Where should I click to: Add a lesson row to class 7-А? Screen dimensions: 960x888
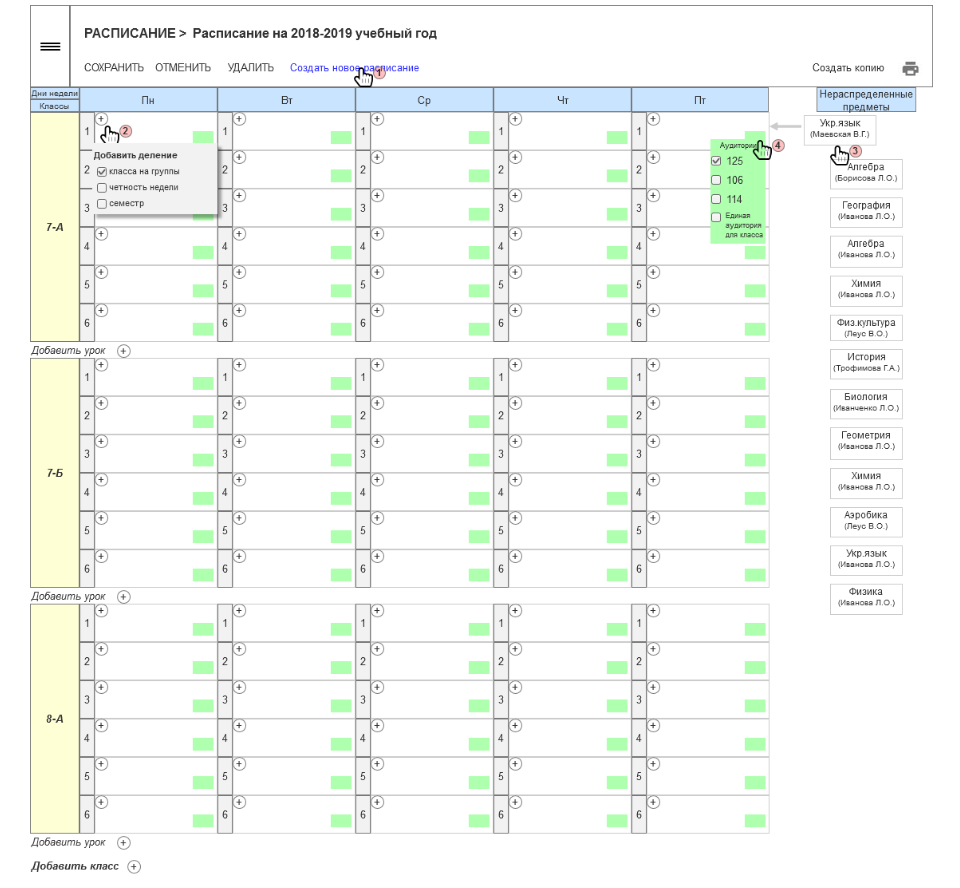click(124, 351)
